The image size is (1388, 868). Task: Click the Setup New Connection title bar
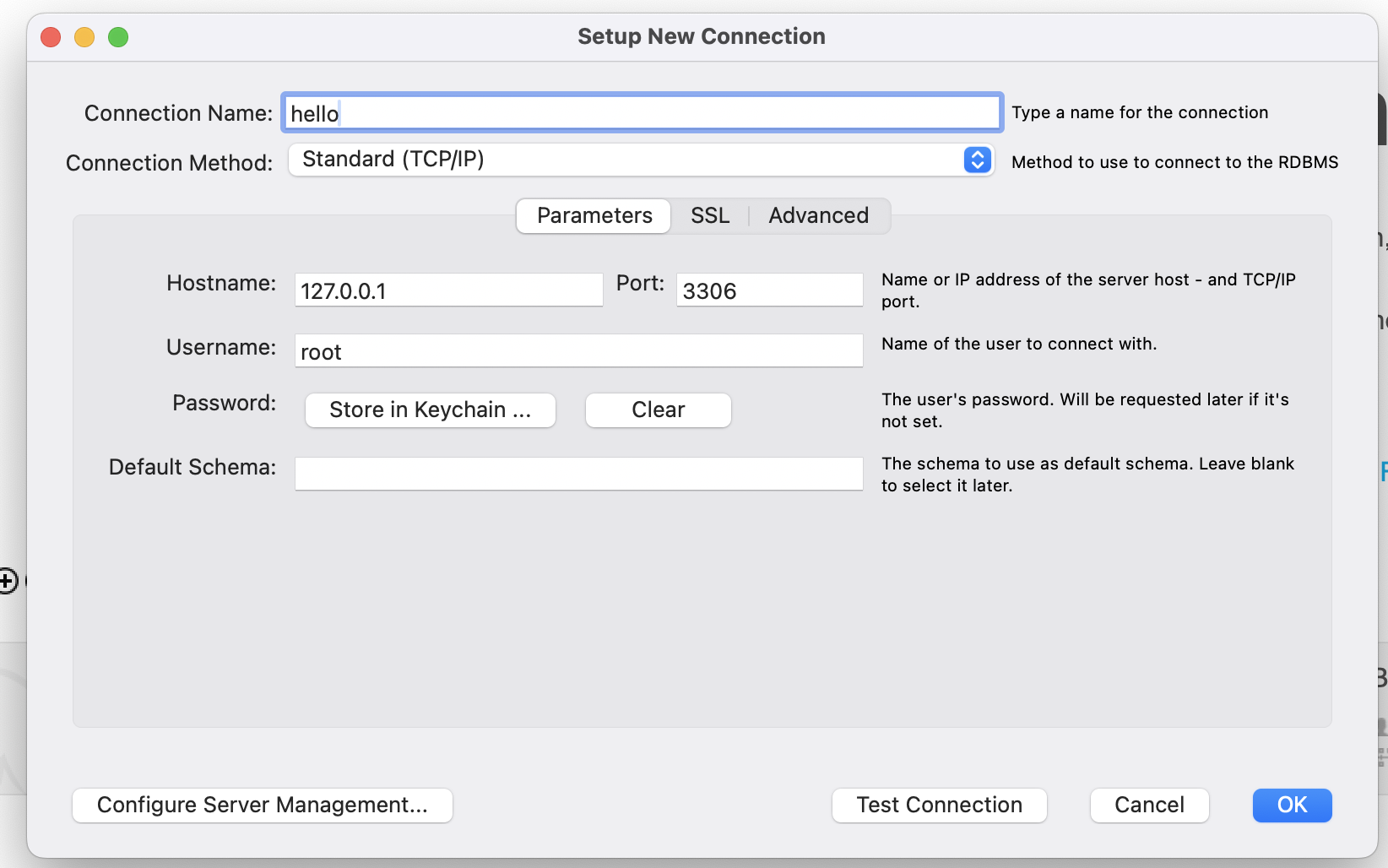701,37
